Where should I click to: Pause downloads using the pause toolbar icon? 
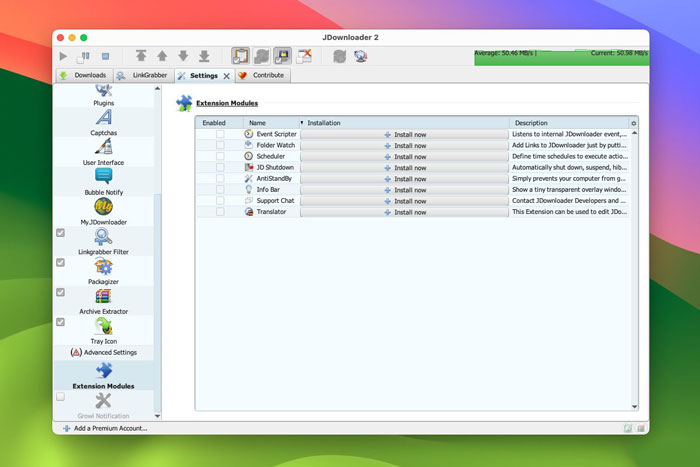point(83,56)
